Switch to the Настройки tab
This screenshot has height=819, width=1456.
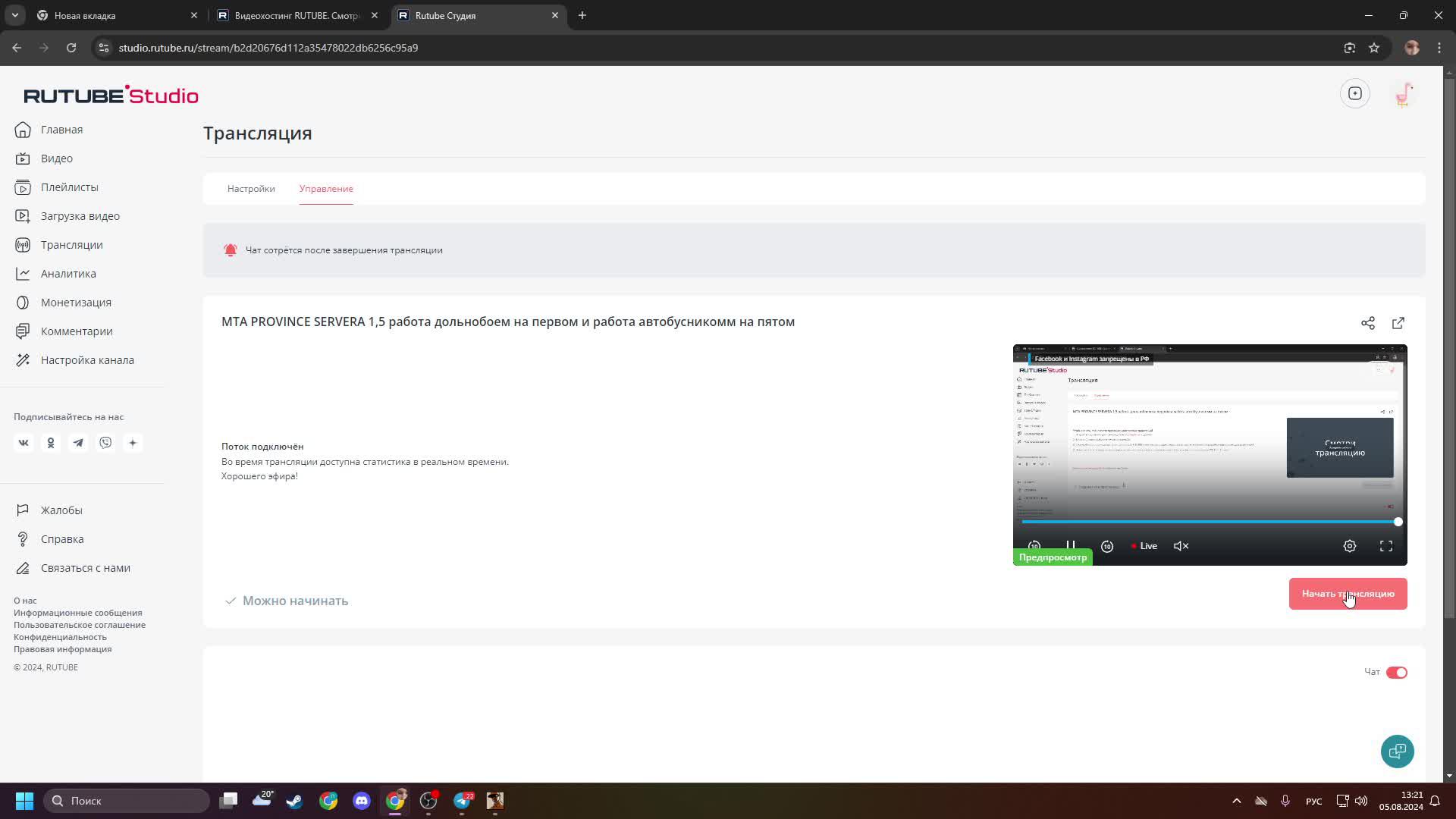coord(251,189)
